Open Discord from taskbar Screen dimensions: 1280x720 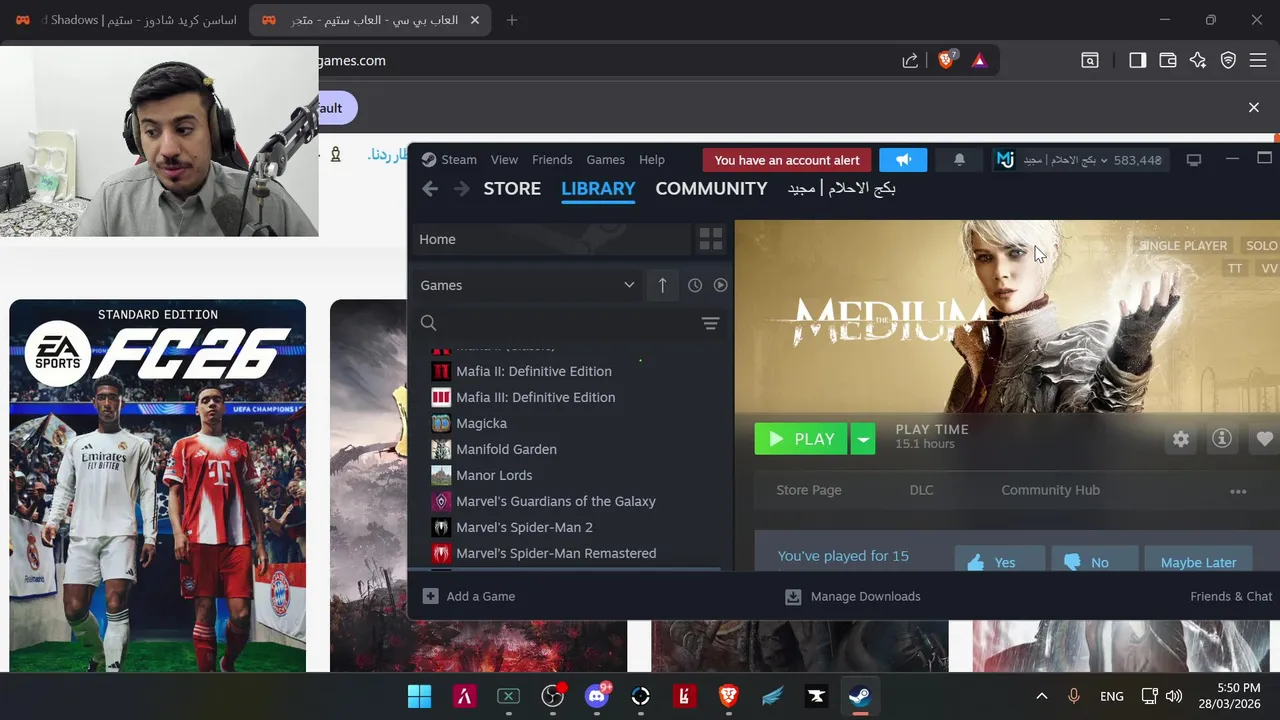[x=597, y=696]
